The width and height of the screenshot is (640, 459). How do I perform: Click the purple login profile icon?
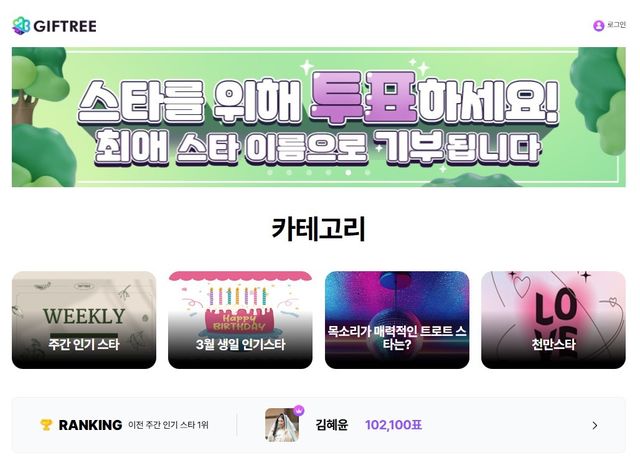coord(598,26)
